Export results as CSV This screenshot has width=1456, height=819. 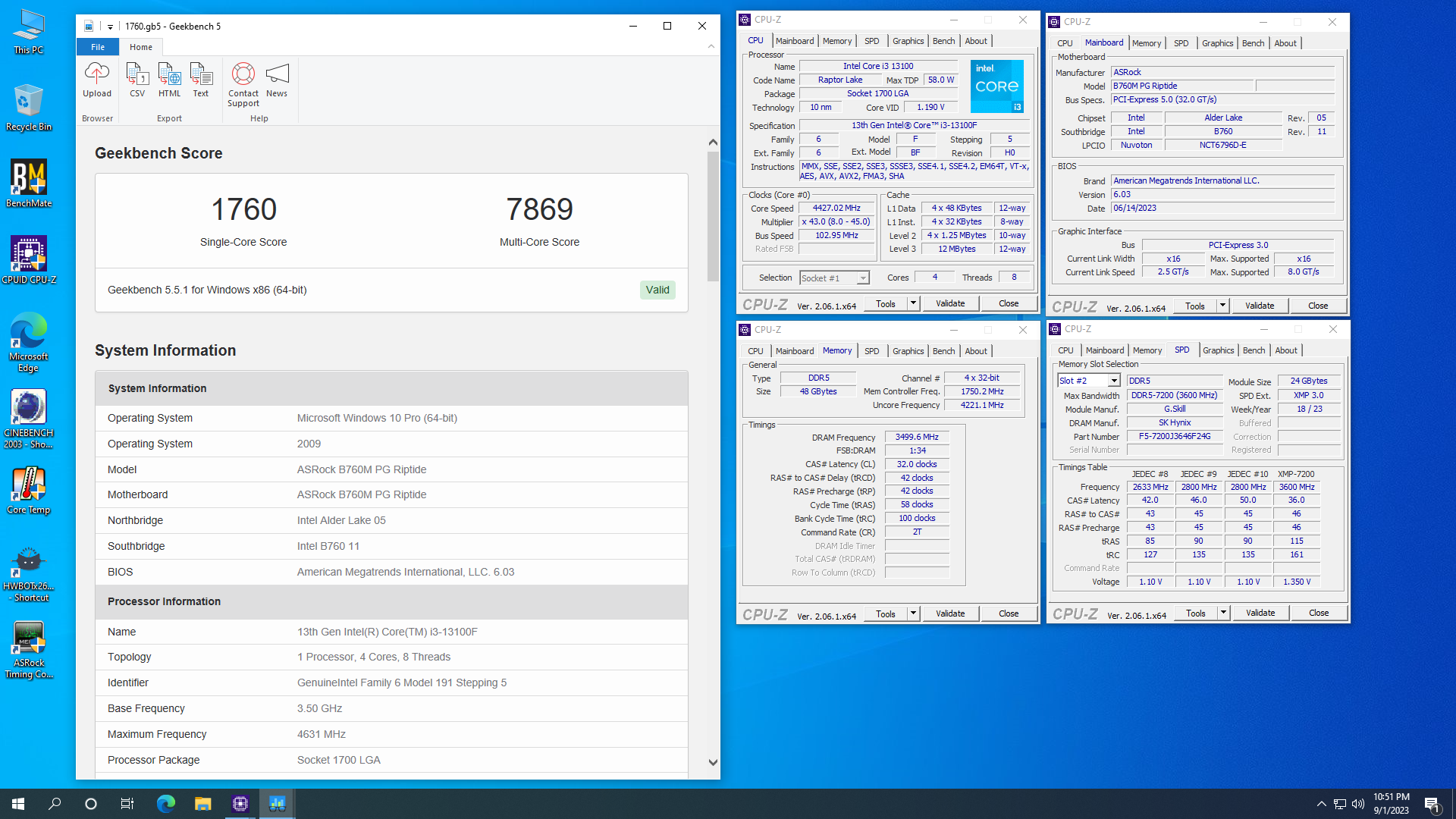coord(137,80)
